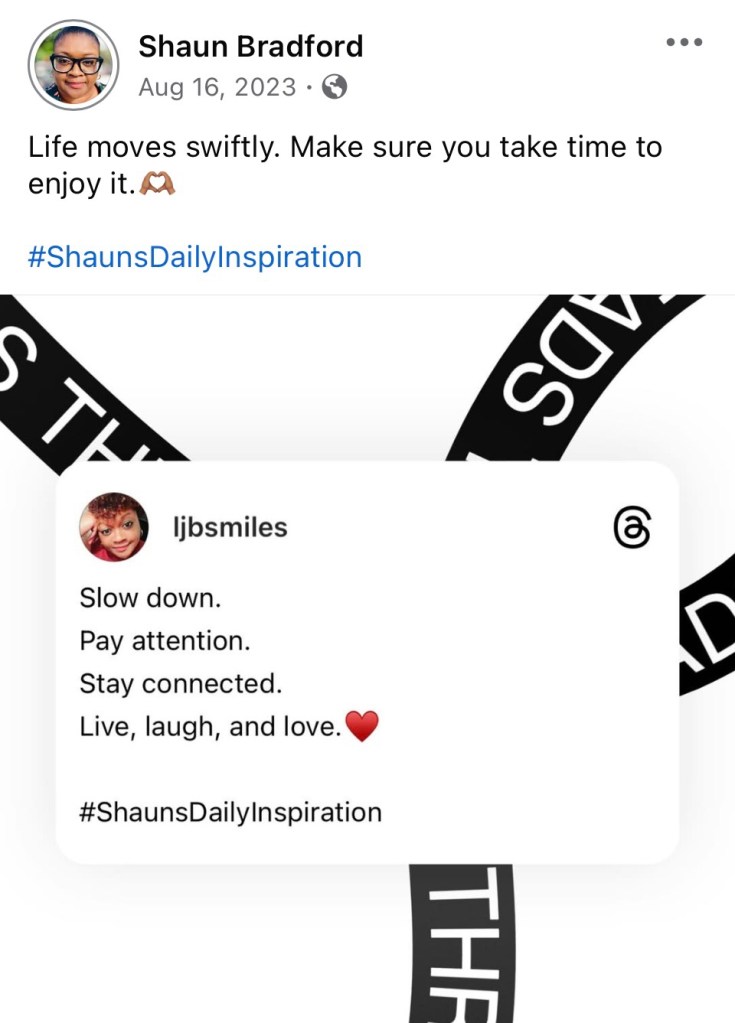735x1023 pixels.
Task: Click the red heart emoji after love
Action: pos(361,726)
